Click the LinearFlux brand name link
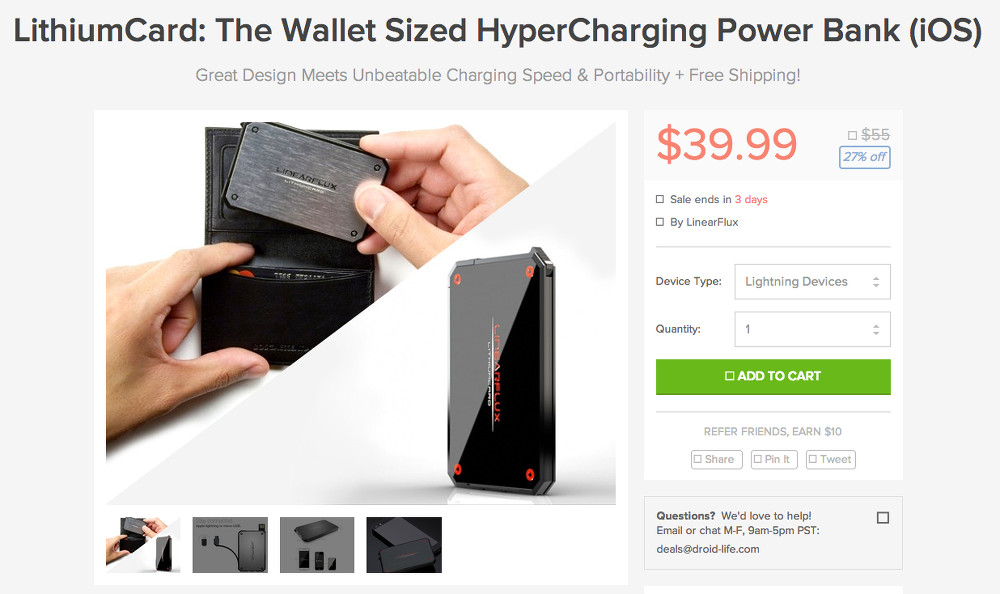The height and width of the screenshot is (594, 1000). pyautogui.click(x=712, y=222)
